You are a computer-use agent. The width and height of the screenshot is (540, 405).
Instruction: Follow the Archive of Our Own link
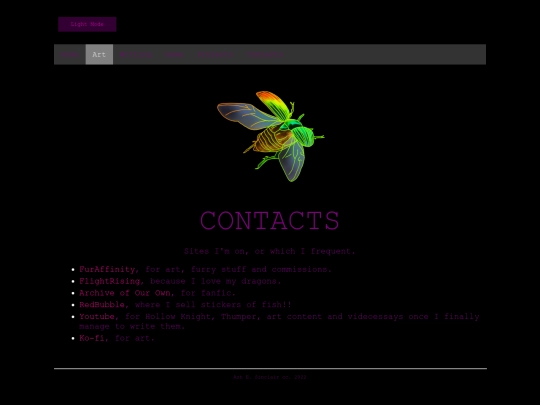tap(125, 293)
